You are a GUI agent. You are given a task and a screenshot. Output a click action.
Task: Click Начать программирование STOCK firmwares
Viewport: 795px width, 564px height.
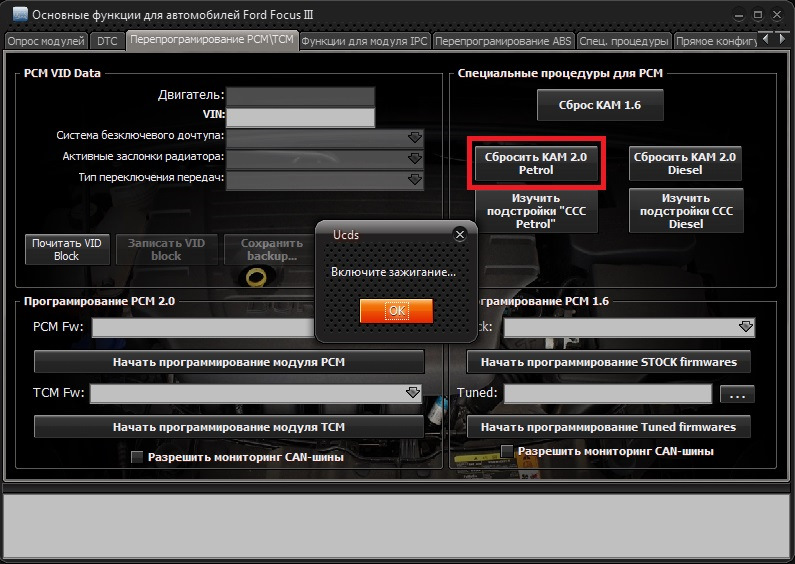pos(608,362)
